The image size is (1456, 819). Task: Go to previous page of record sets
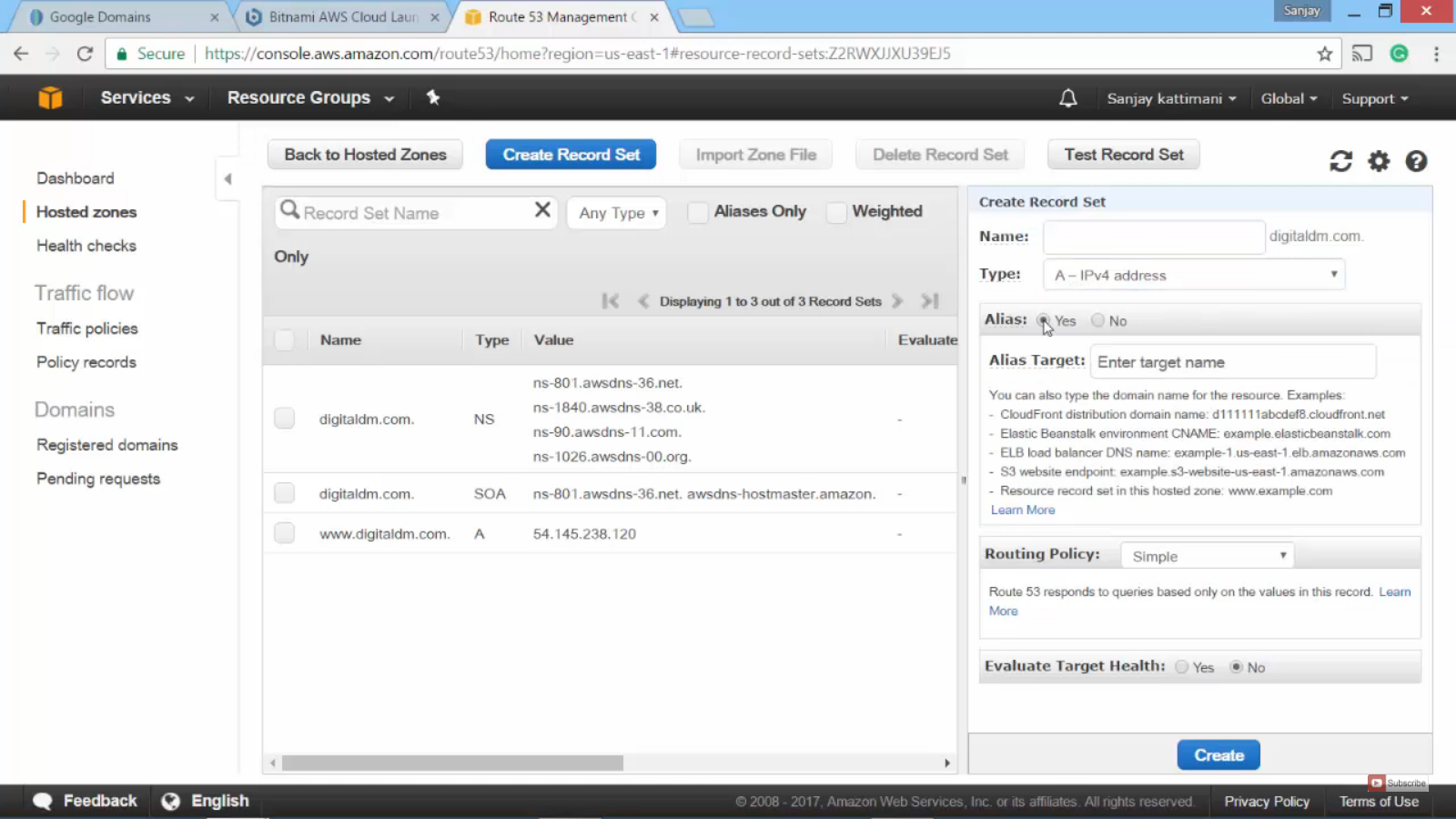point(642,301)
